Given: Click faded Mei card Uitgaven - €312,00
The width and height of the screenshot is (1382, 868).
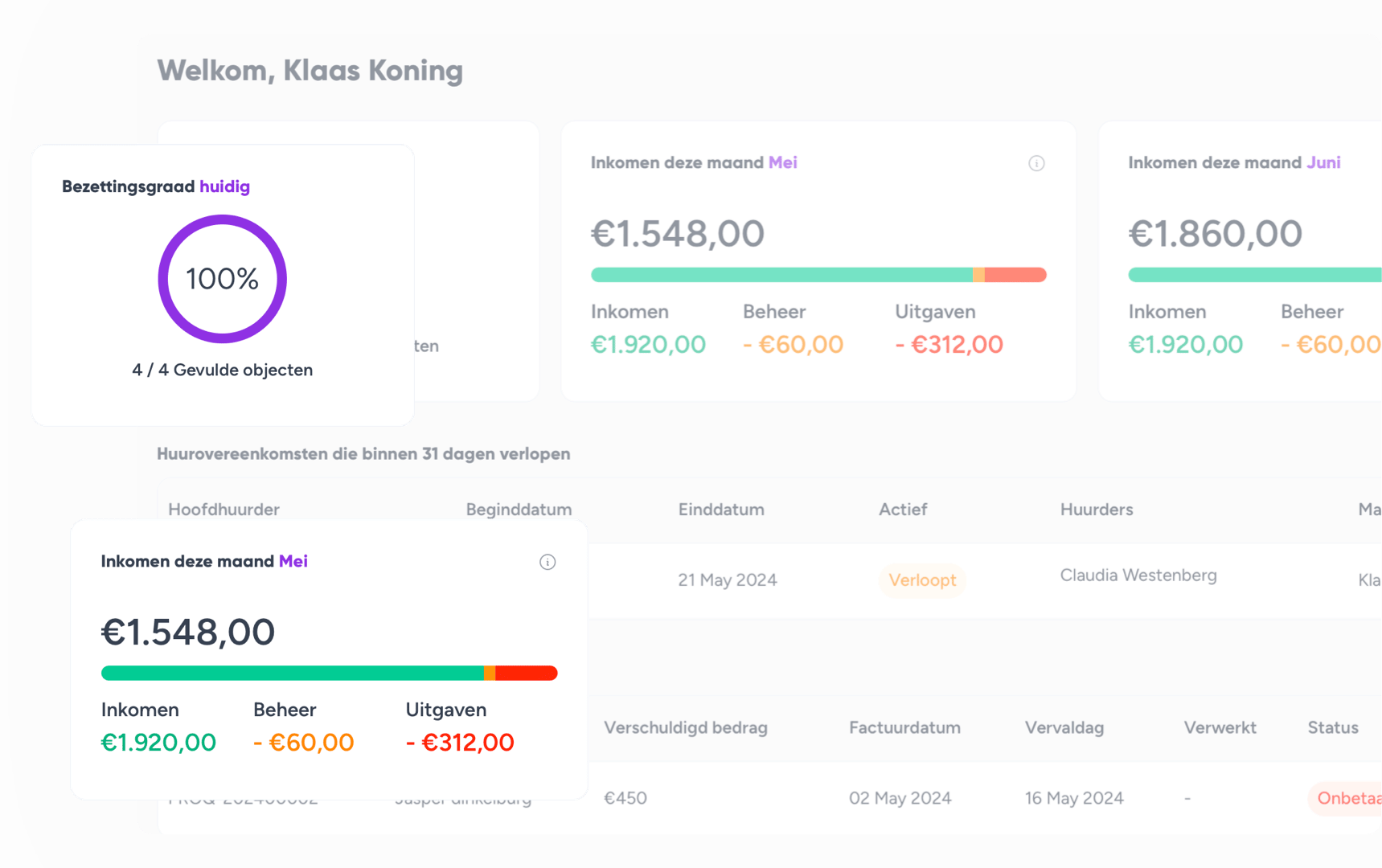Looking at the screenshot, I should (x=949, y=344).
